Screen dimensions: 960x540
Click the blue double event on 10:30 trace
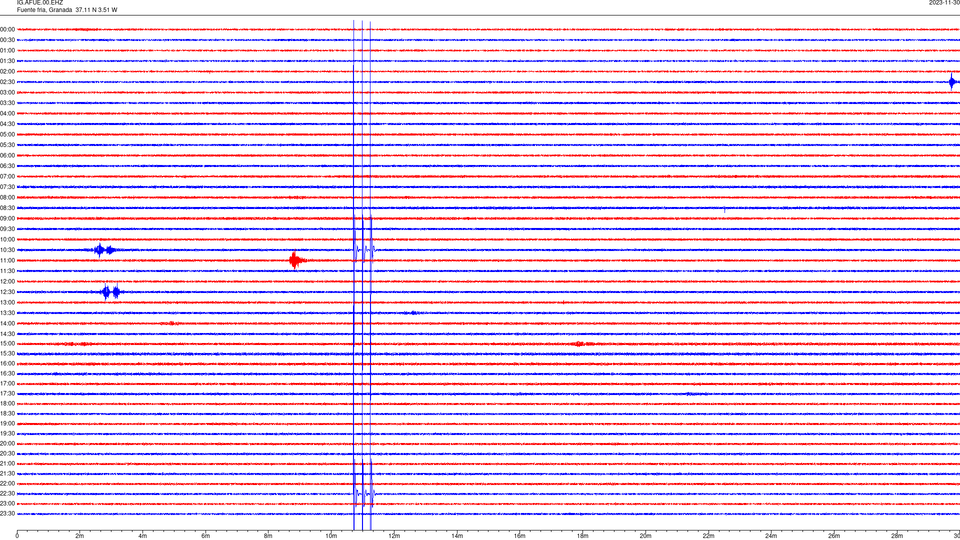click(104, 250)
